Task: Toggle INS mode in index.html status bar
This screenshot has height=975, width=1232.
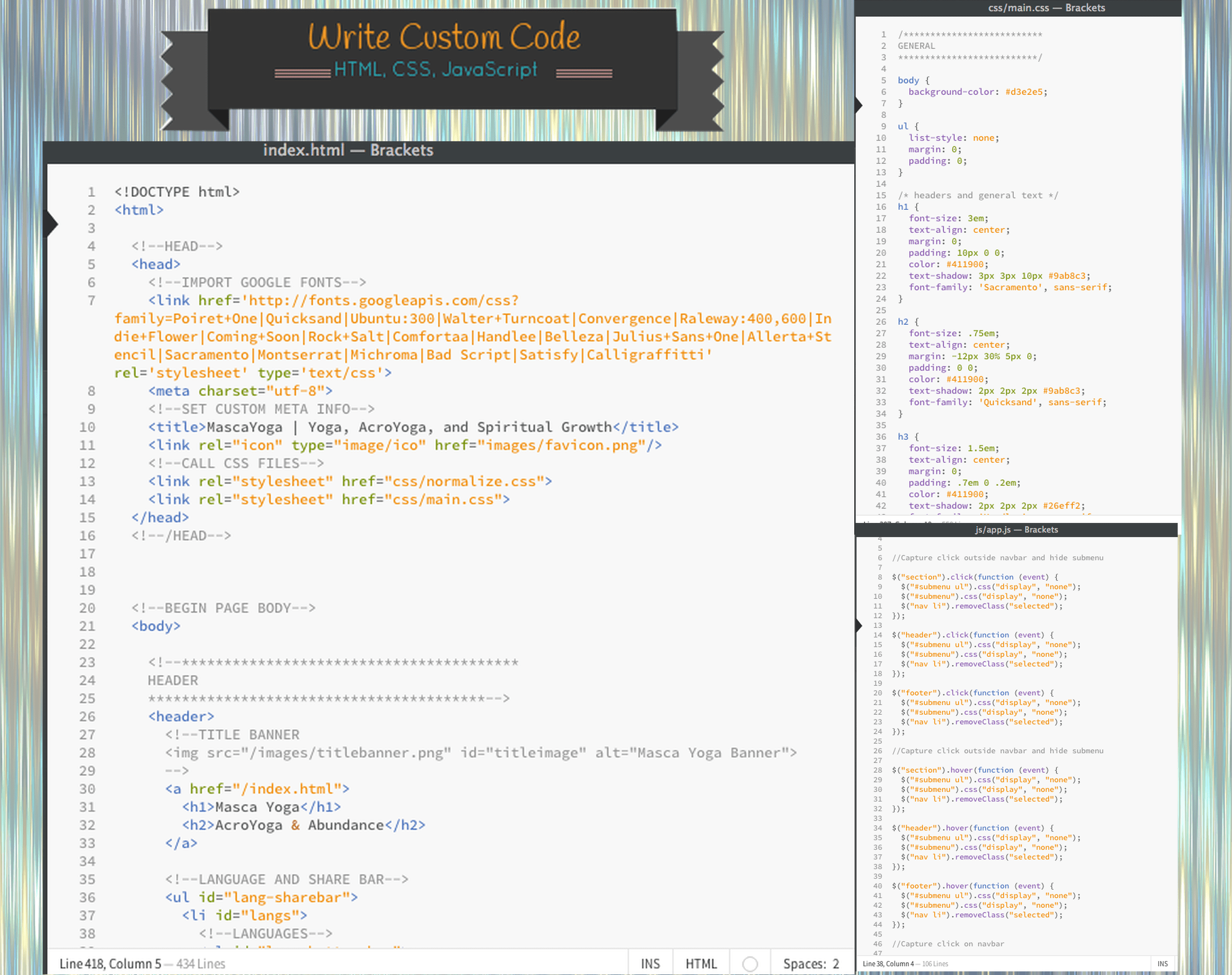Action: pyautogui.click(x=650, y=964)
